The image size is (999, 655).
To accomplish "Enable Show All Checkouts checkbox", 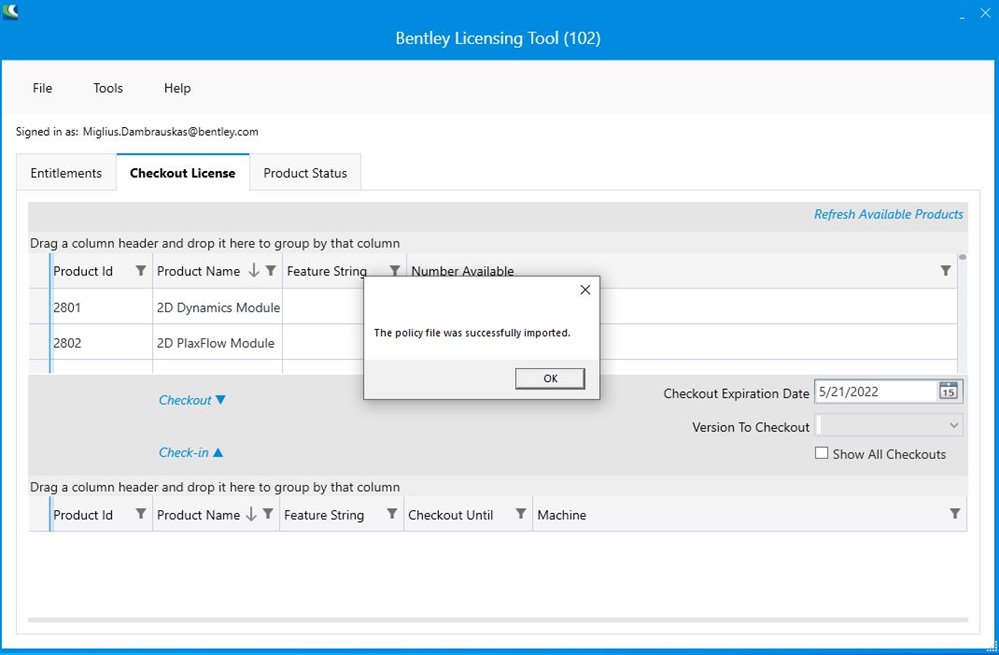I will click(821, 453).
